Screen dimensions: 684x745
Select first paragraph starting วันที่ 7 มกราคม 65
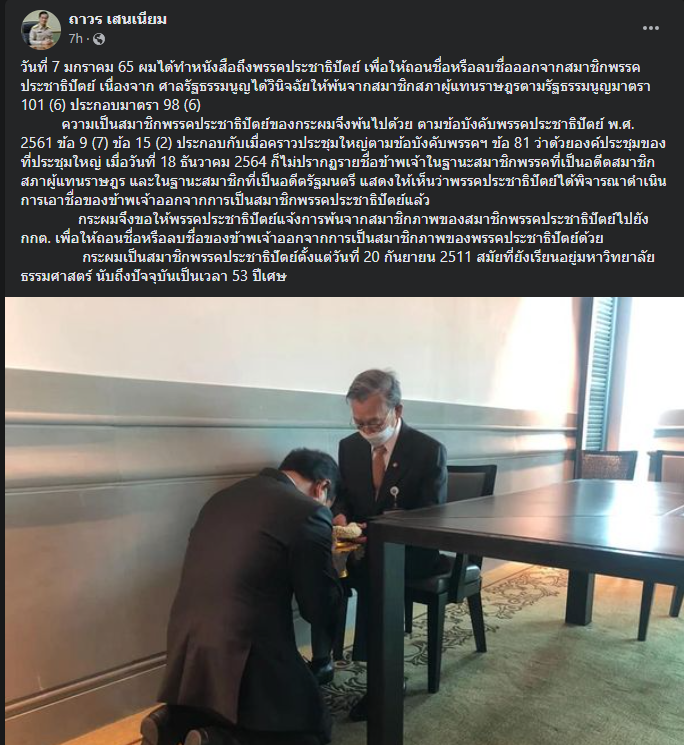[335, 86]
